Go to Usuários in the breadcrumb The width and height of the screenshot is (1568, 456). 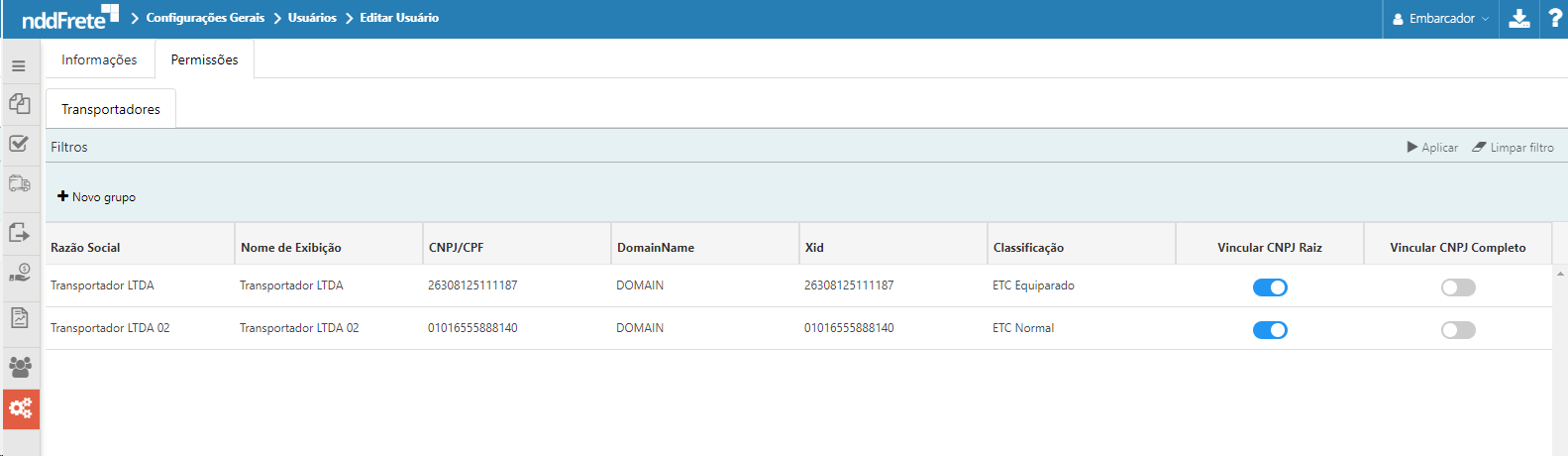(x=312, y=18)
